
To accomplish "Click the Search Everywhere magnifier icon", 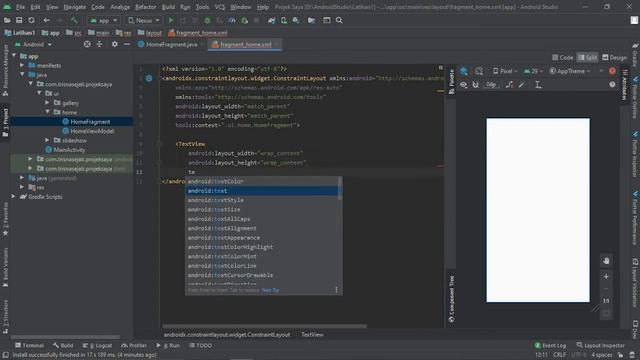I will coord(339,20).
